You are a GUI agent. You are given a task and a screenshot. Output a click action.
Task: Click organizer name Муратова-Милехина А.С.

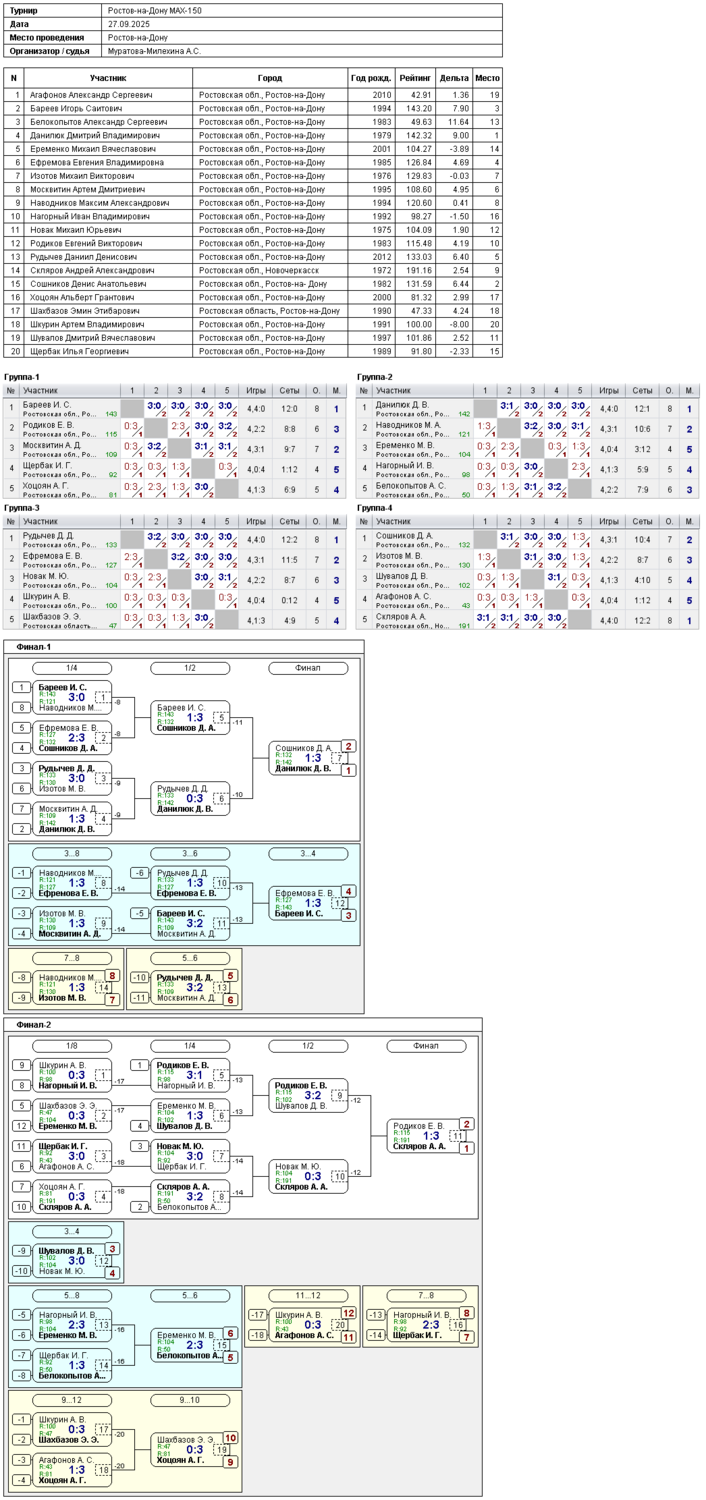155,49
